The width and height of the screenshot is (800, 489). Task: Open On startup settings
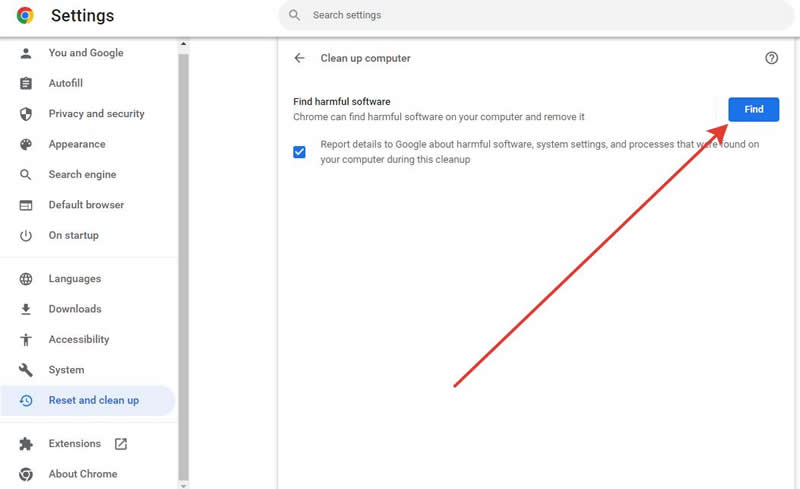73,235
